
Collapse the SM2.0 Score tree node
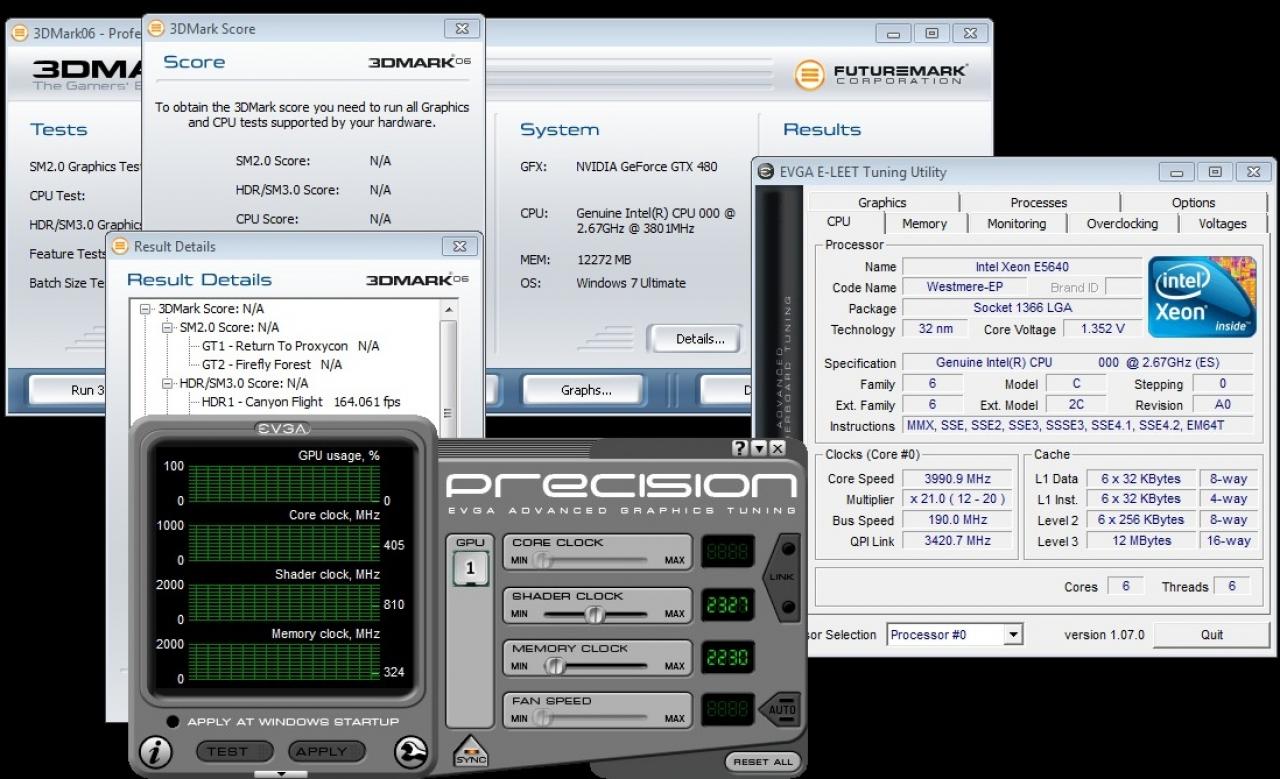click(x=168, y=327)
